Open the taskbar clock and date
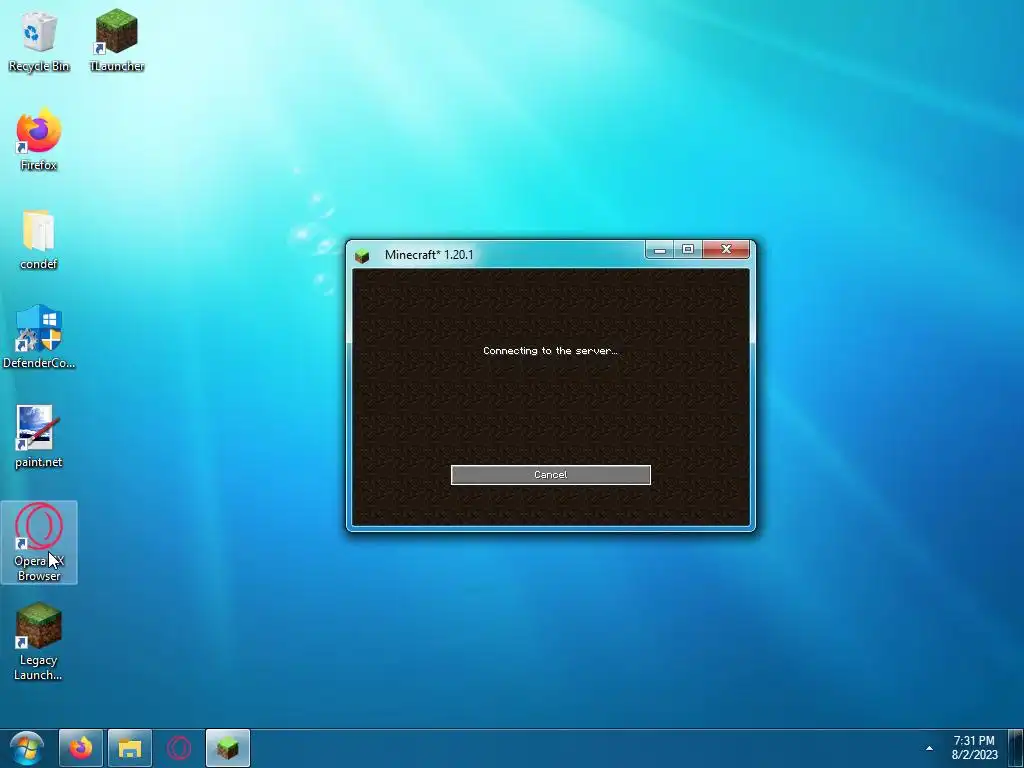The width and height of the screenshot is (1024, 768). point(974,748)
